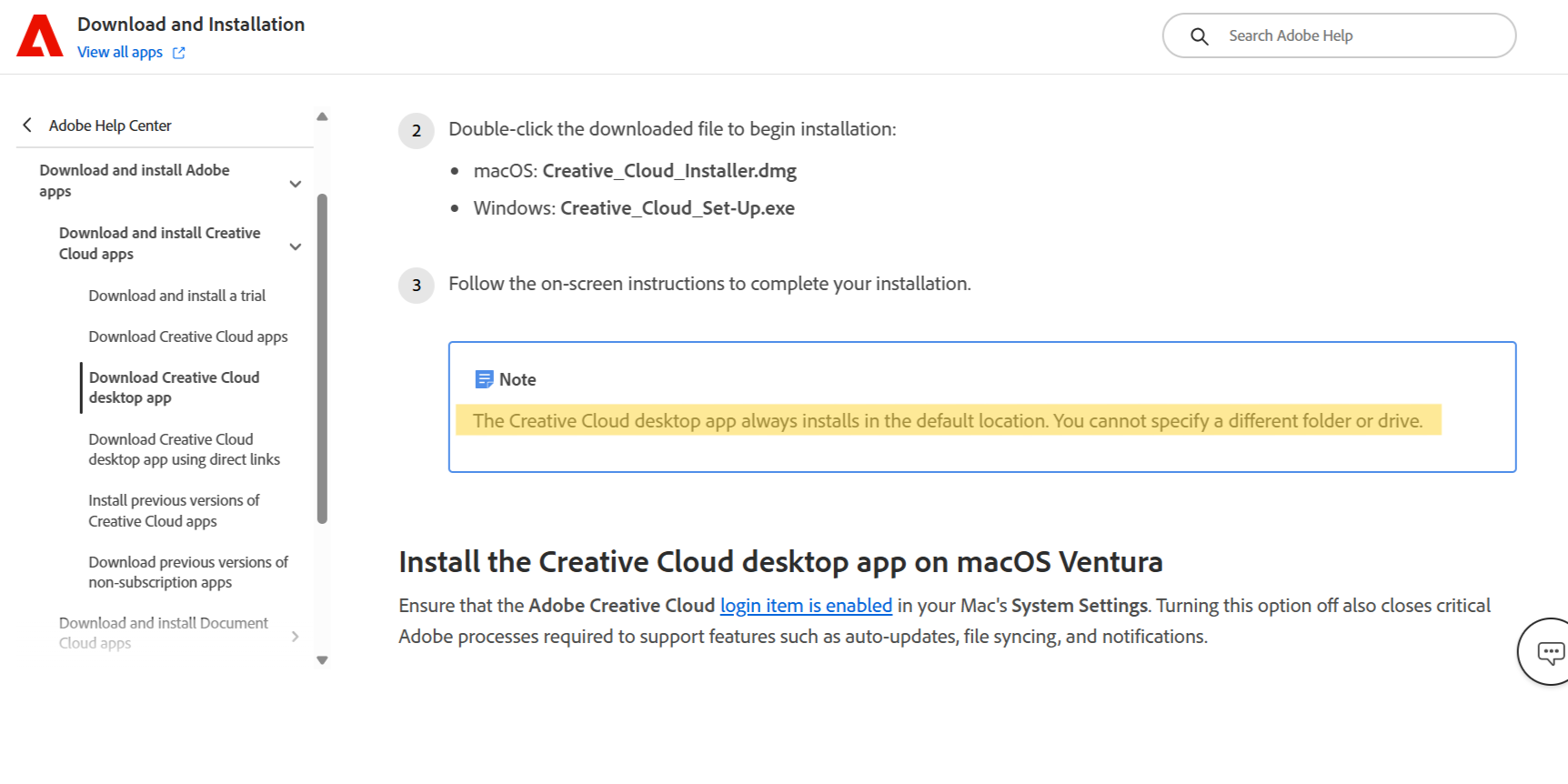Click the Note icon in the note box
Screen dimensions: 1568x784
[484, 379]
